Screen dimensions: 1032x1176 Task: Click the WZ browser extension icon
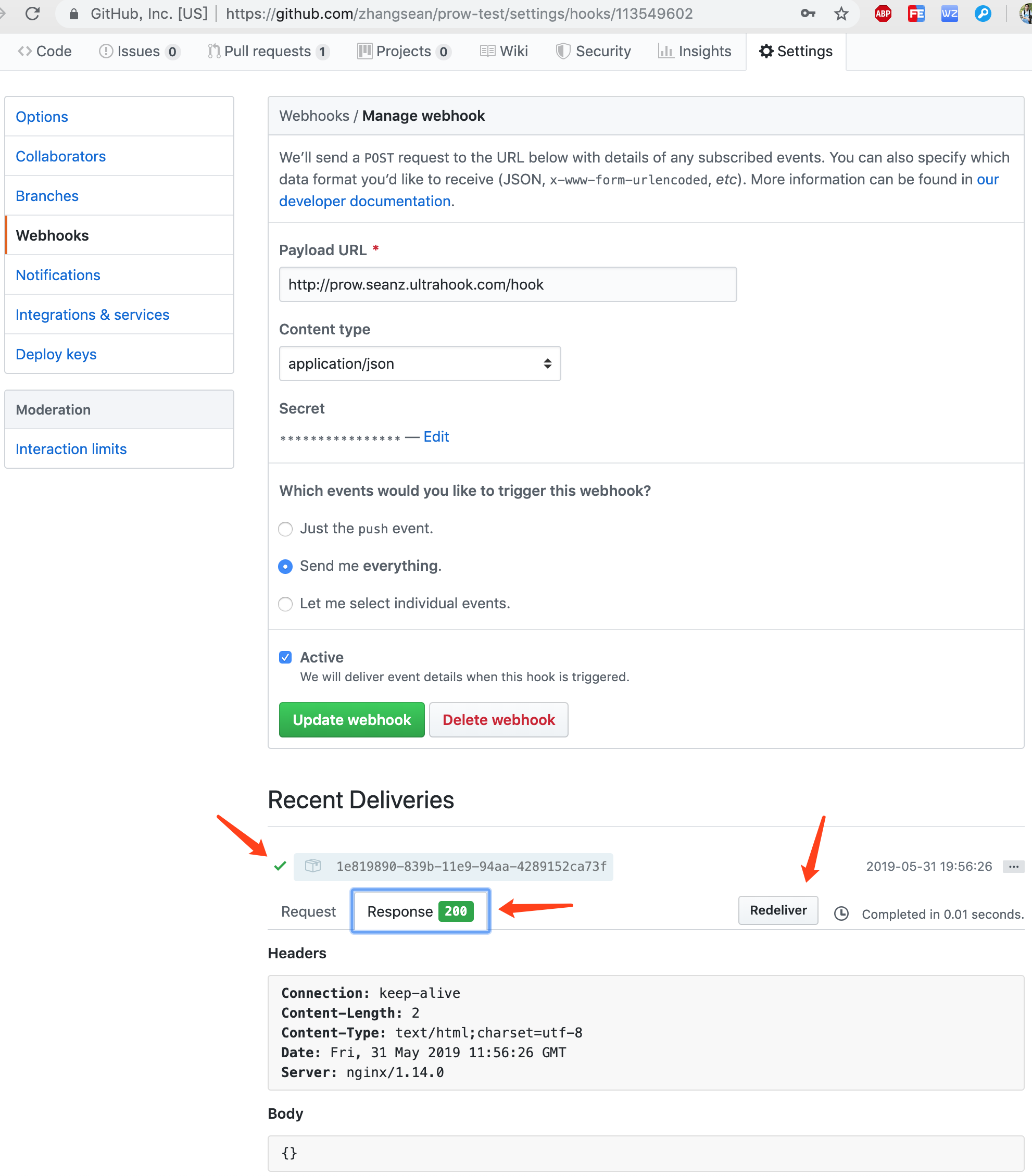coord(949,13)
